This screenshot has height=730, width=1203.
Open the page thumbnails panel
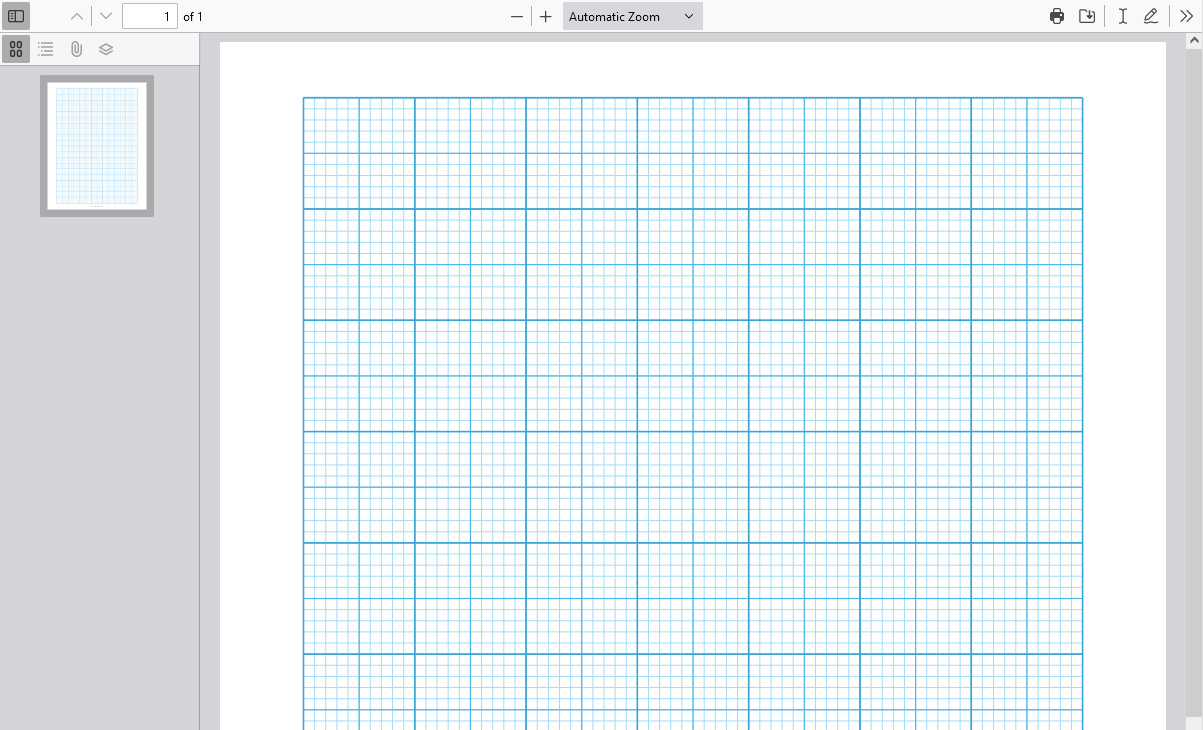[16, 48]
